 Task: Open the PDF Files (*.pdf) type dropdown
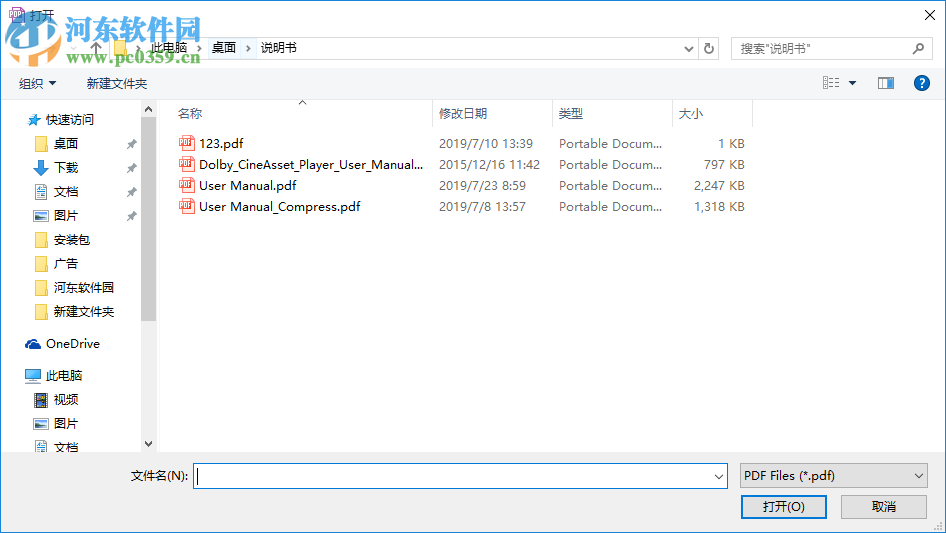pyautogui.click(x=834, y=476)
